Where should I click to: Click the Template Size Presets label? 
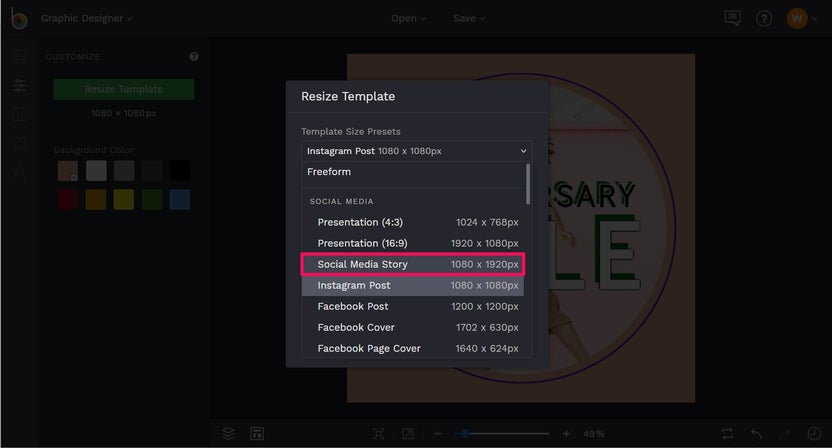pyautogui.click(x=351, y=132)
